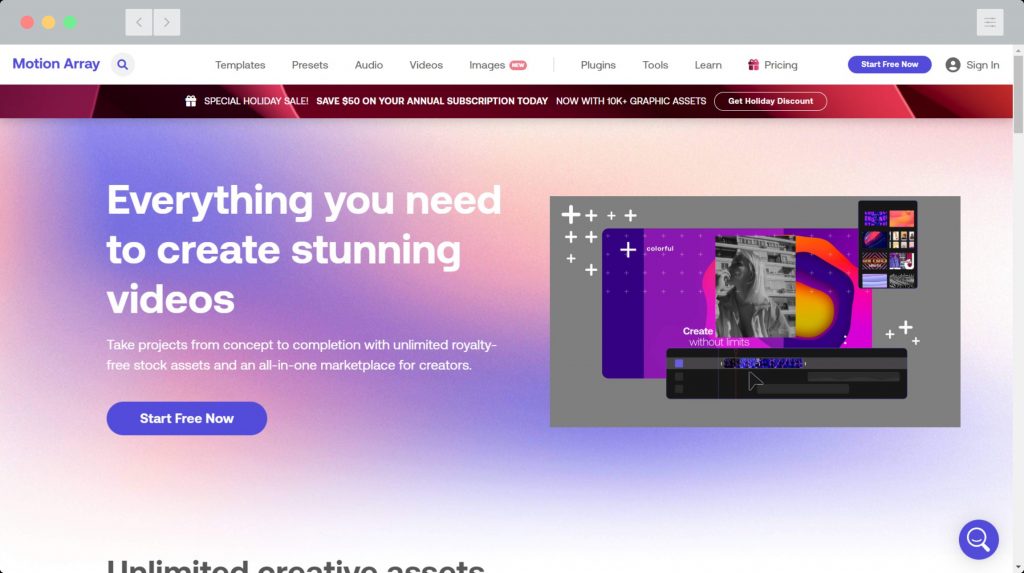Viewport: 1024px width, 573px height.
Task: Click the browser forward arrow
Action: [167, 22]
